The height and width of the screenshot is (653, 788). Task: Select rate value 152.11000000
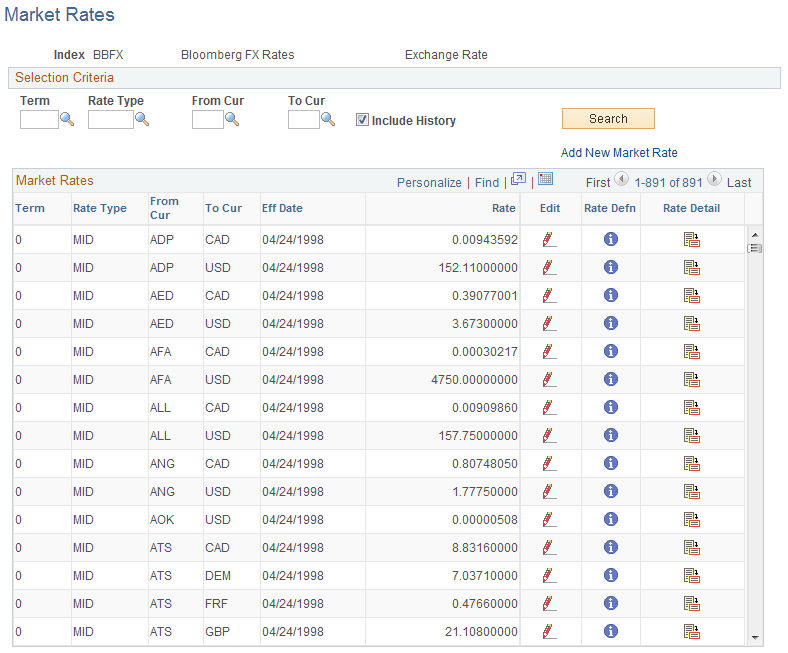(x=478, y=268)
